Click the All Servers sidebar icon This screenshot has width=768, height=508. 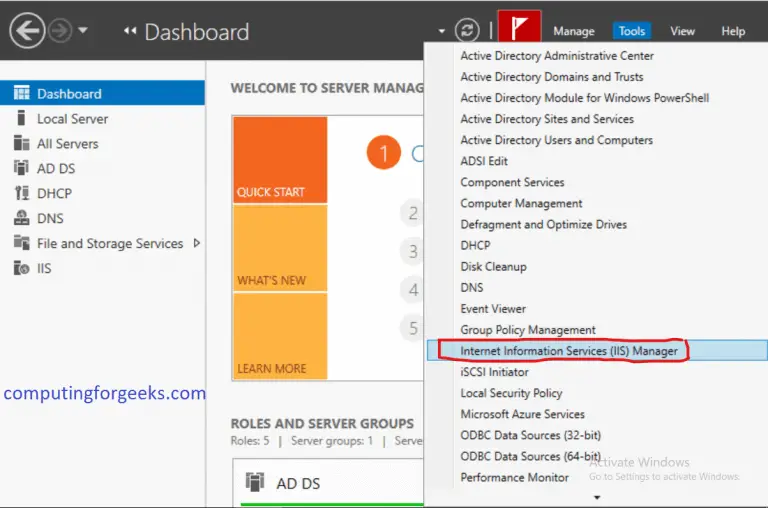(21, 144)
